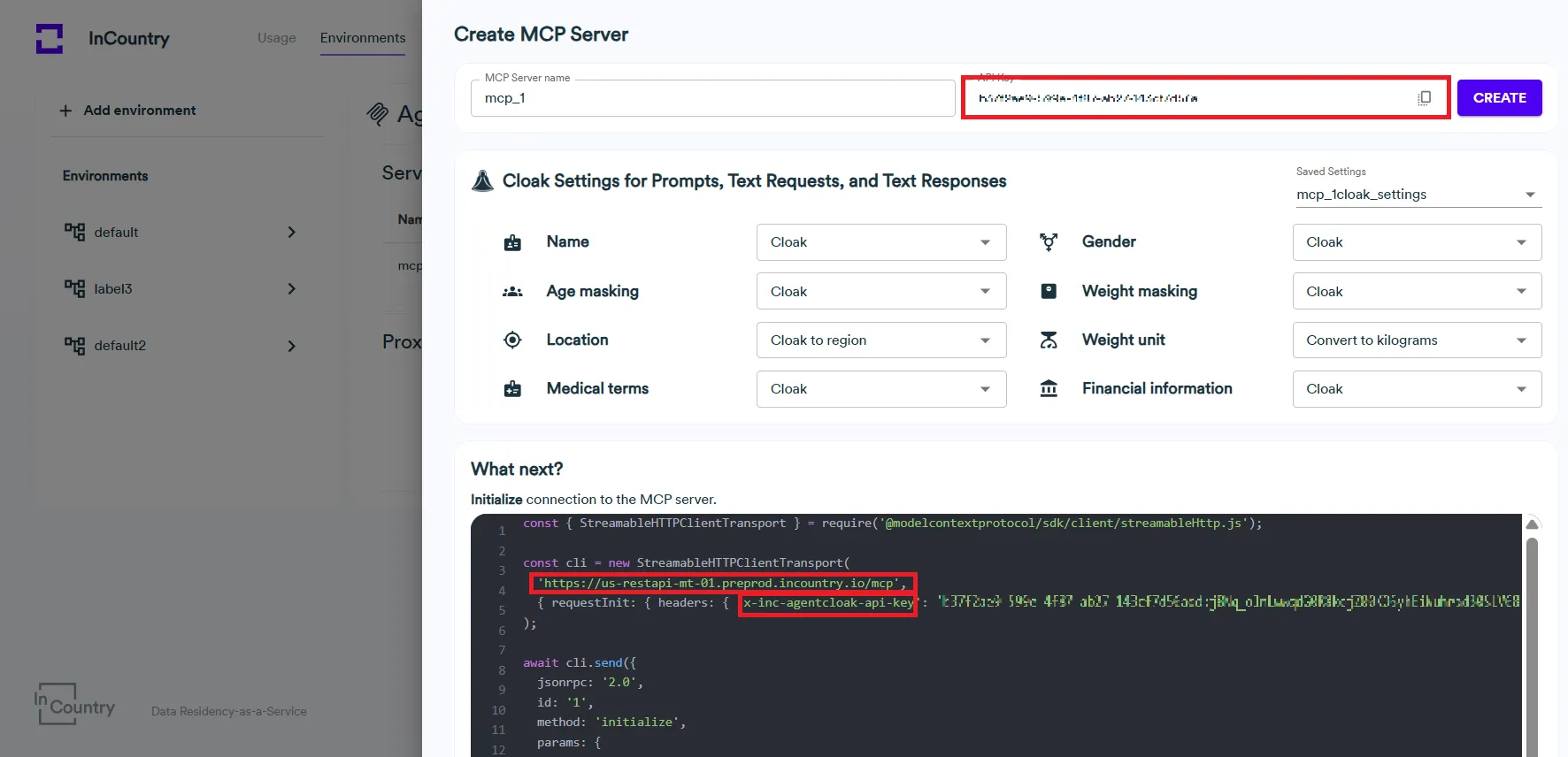Click the Name setting icon
The width and height of the screenshot is (1568, 757).
512,243
